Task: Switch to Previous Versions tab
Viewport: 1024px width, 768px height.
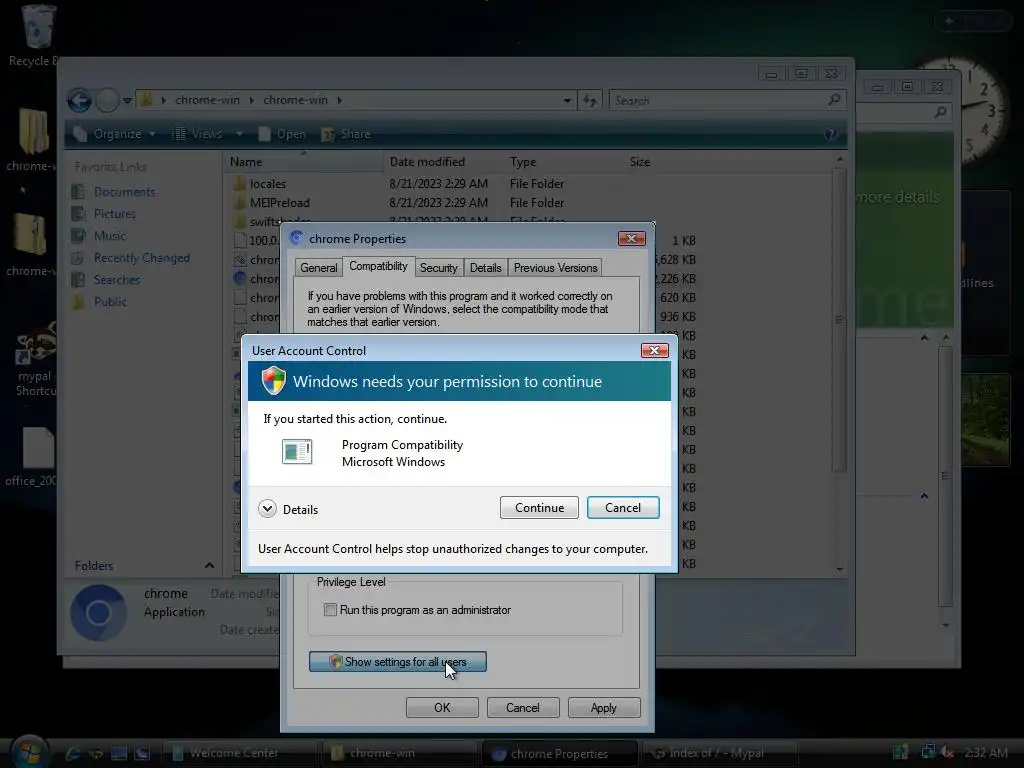Action: pos(555,268)
